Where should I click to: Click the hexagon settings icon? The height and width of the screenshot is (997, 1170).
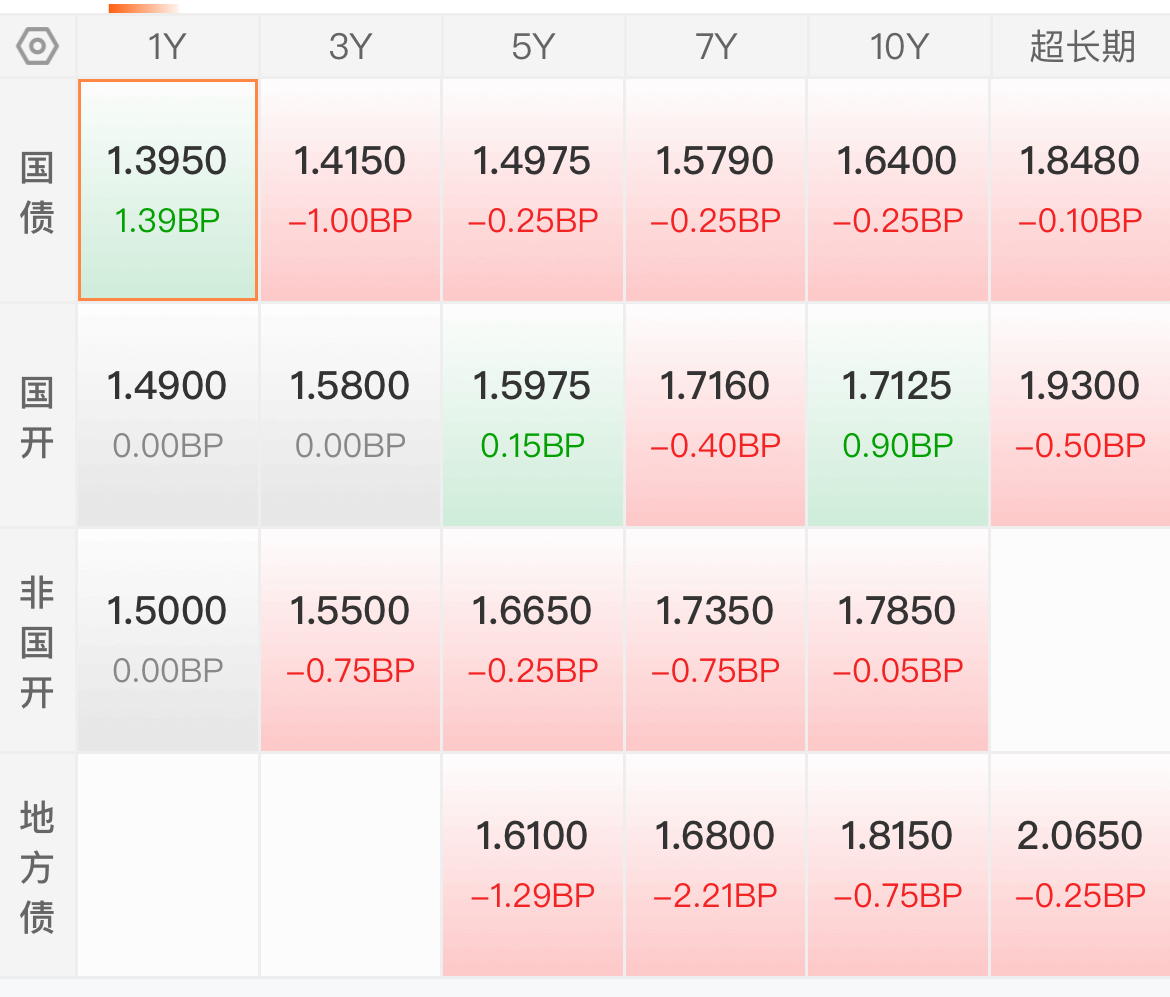pos(38,46)
